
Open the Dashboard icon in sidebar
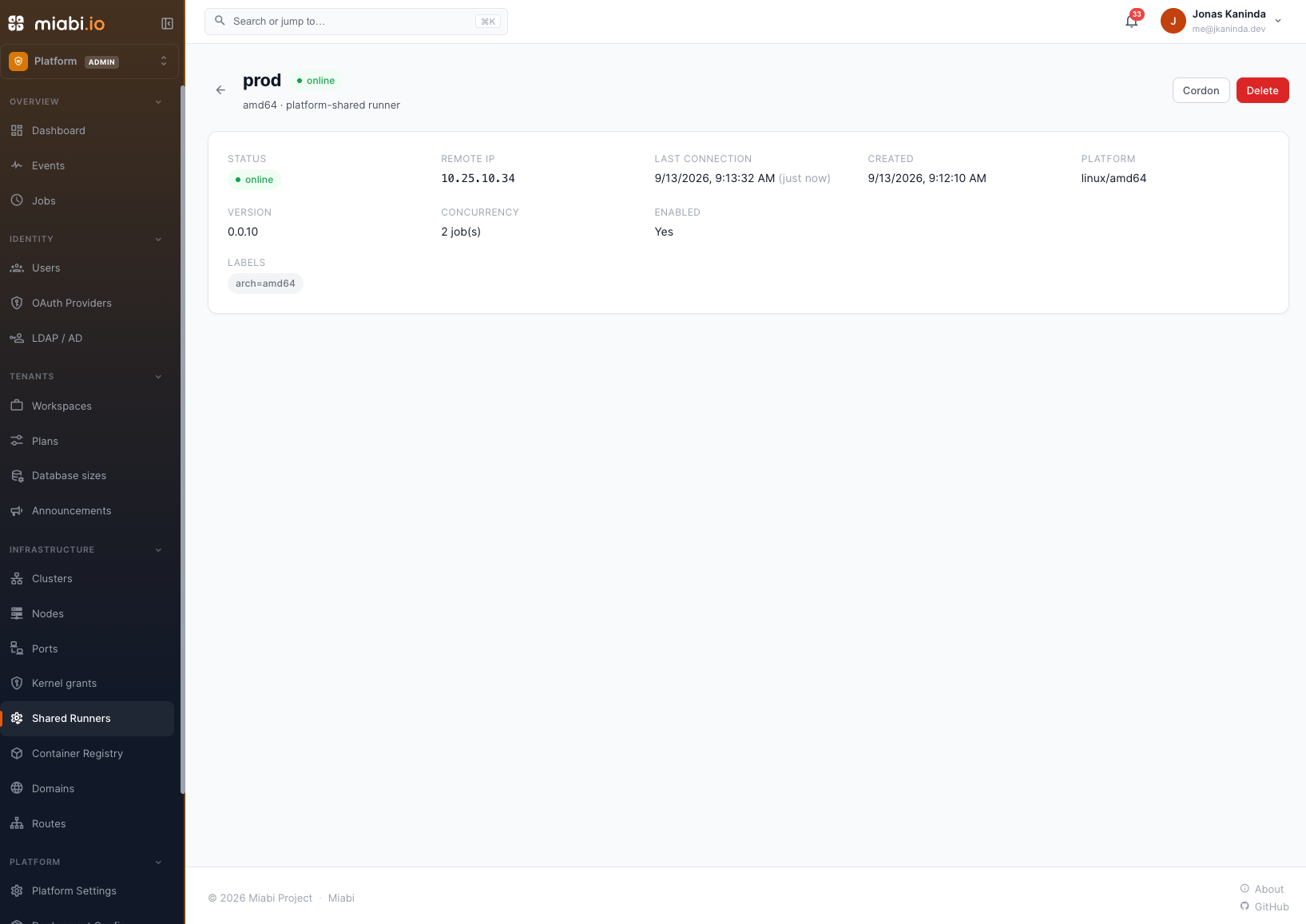[x=17, y=130]
